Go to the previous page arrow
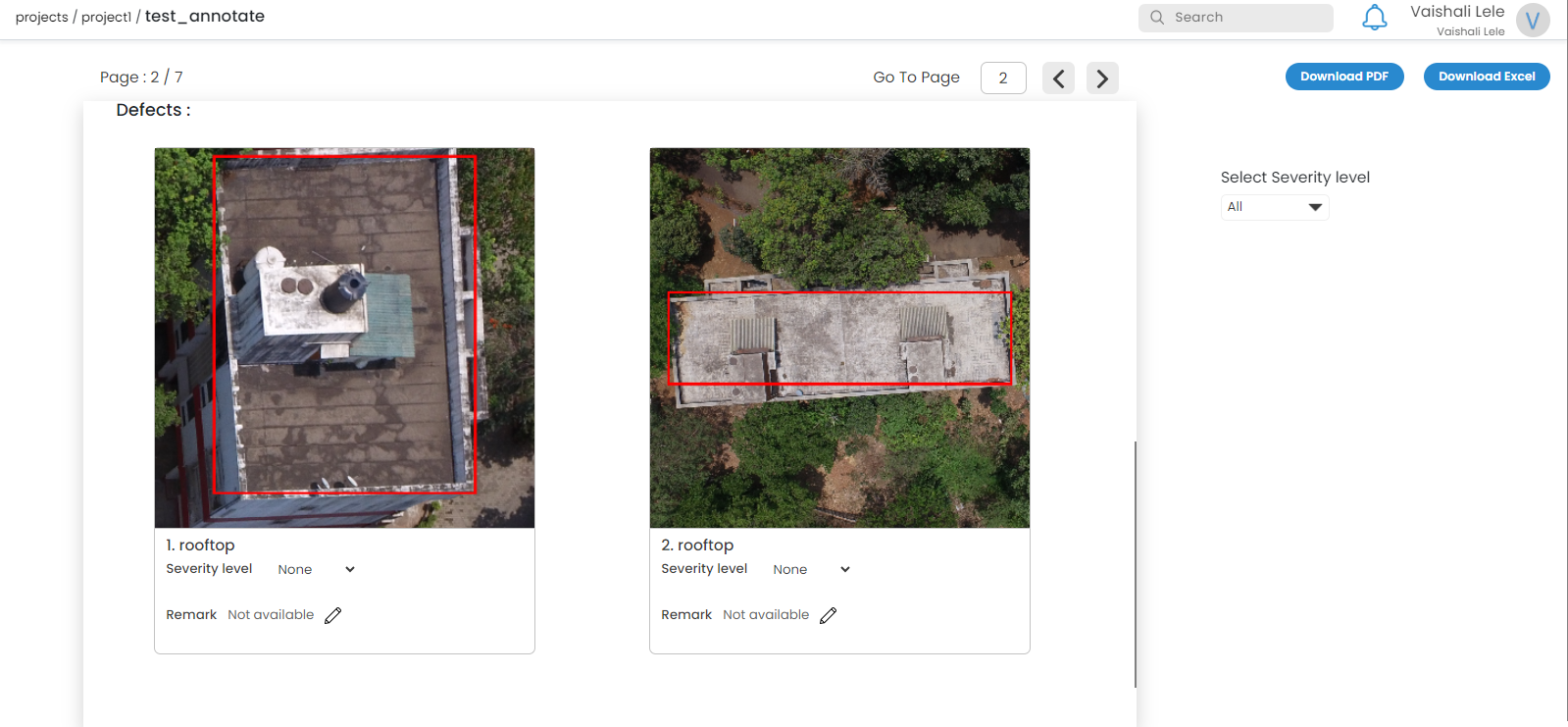Image resolution: width=1568 pixels, height=727 pixels. tap(1058, 78)
